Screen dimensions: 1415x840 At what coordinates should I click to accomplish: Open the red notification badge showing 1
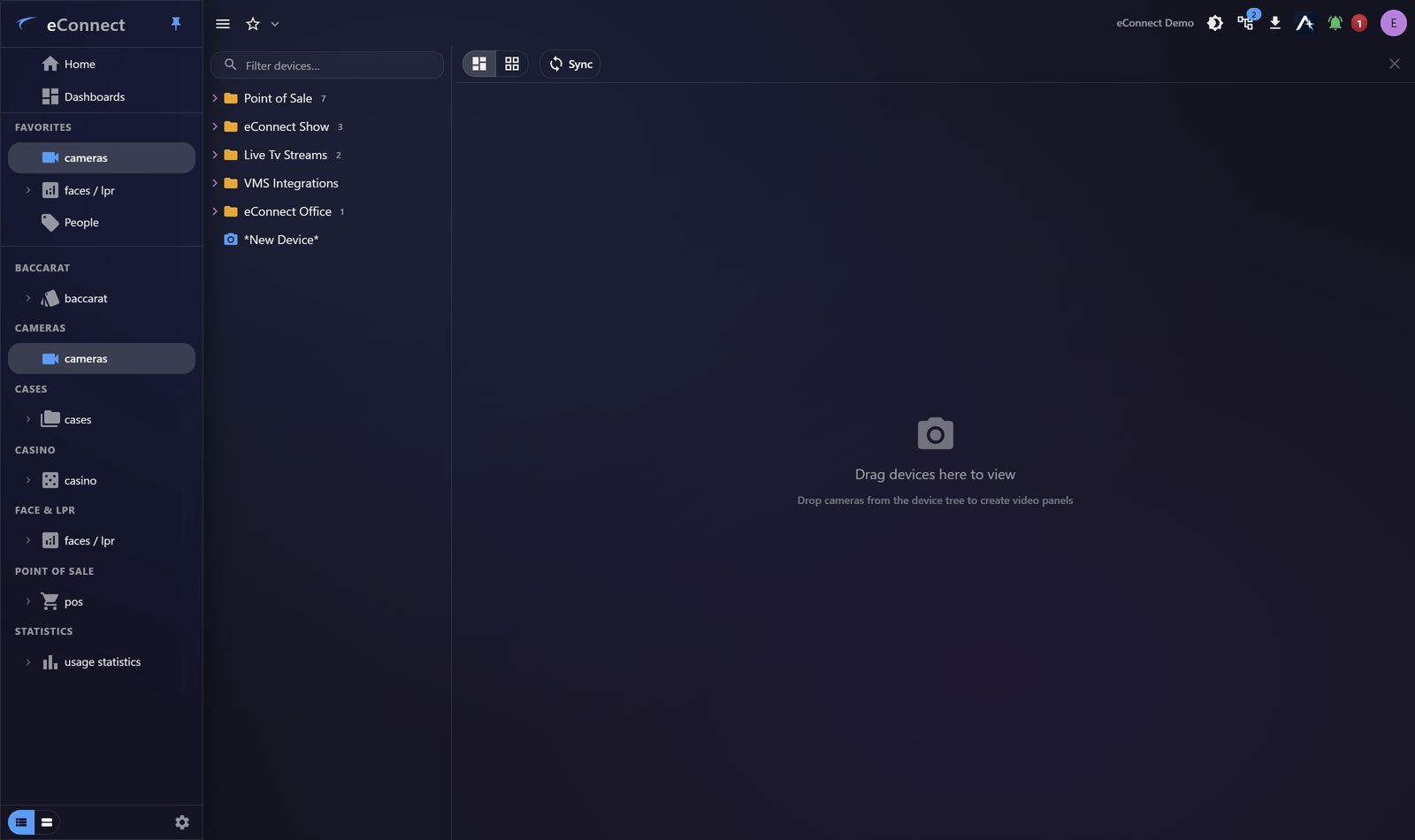tap(1359, 23)
